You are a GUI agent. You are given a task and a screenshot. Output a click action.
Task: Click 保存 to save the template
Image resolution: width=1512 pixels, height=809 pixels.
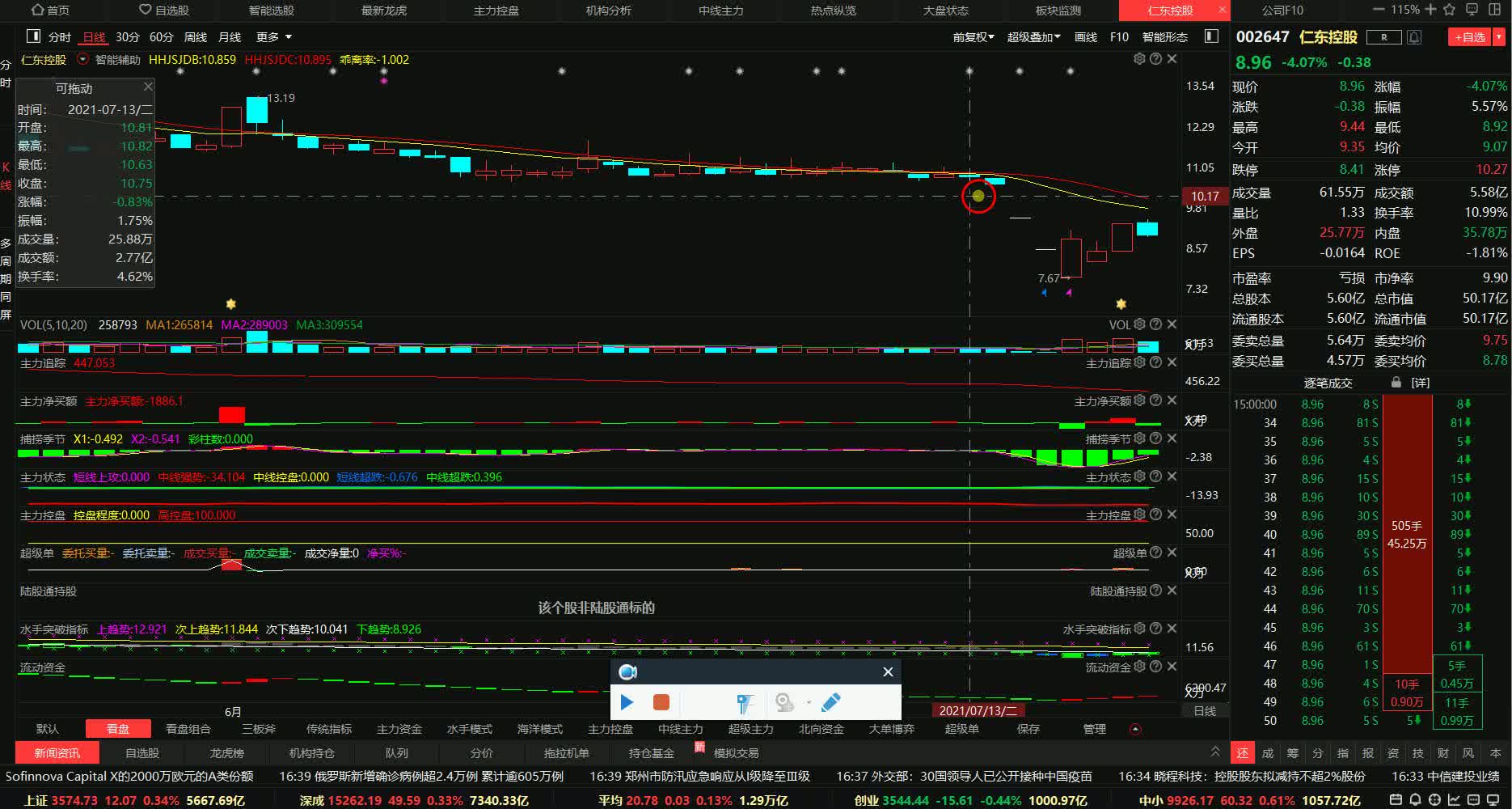click(1028, 729)
